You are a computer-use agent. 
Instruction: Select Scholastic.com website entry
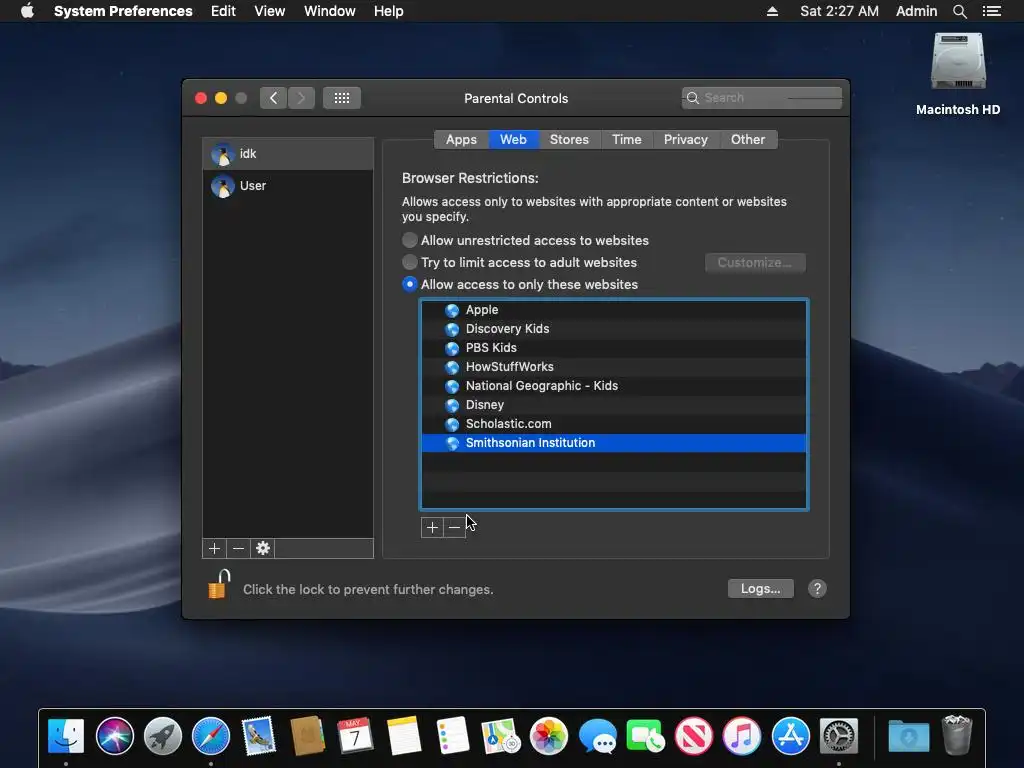[614, 424]
